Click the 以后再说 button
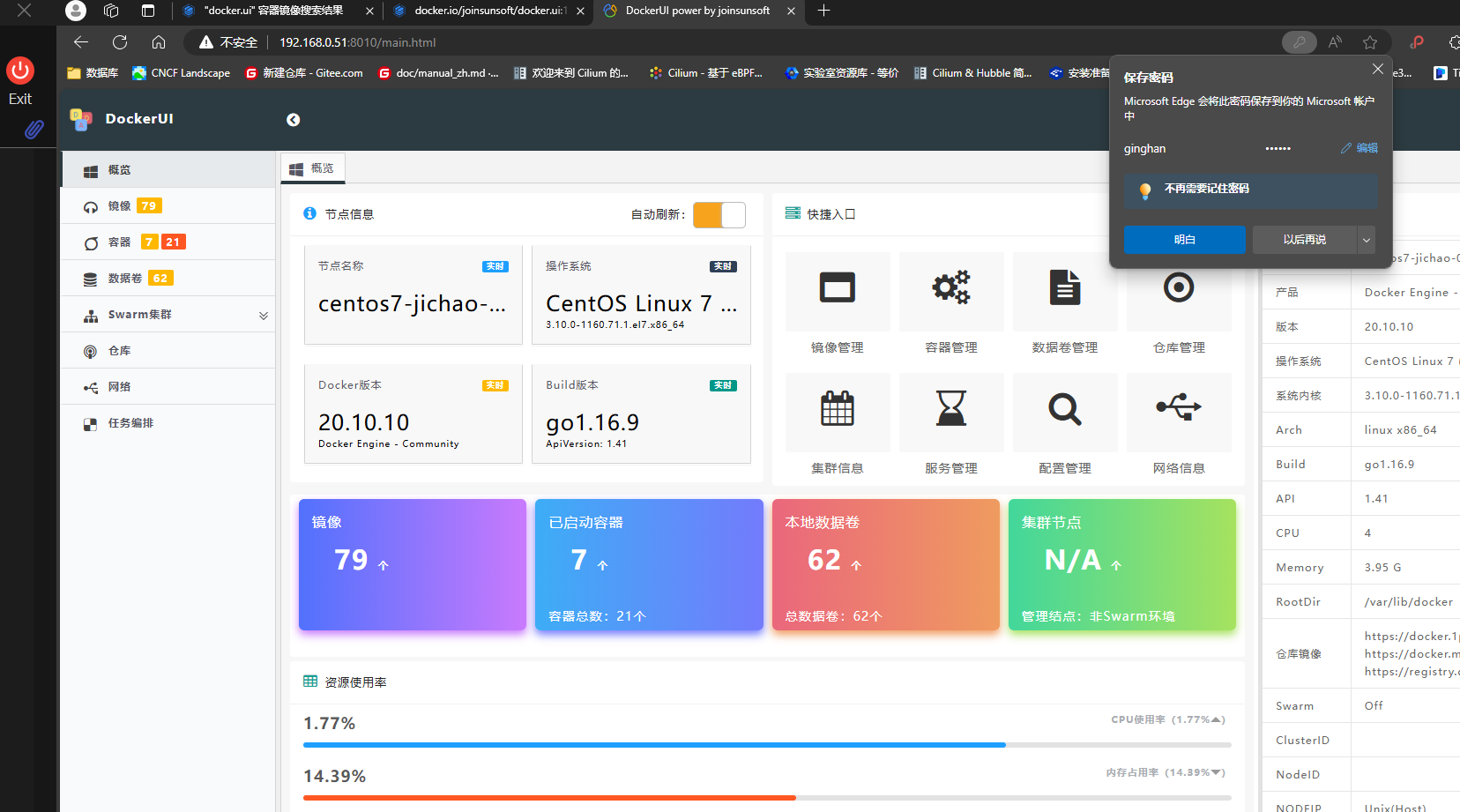This screenshot has height=812, width=1460. (1305, 240)
